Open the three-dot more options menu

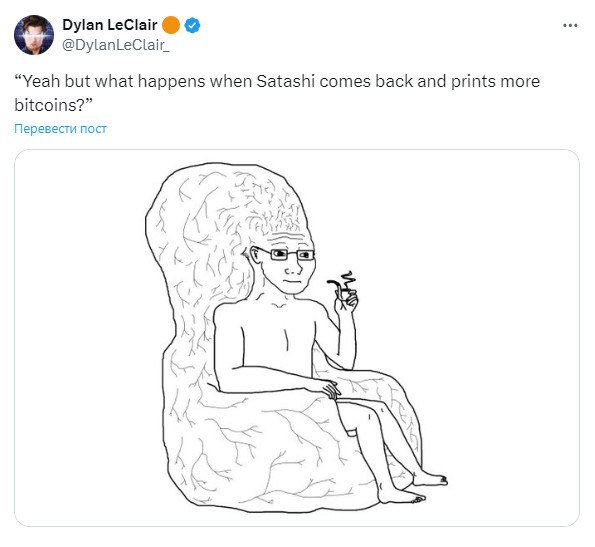[570, 25]
